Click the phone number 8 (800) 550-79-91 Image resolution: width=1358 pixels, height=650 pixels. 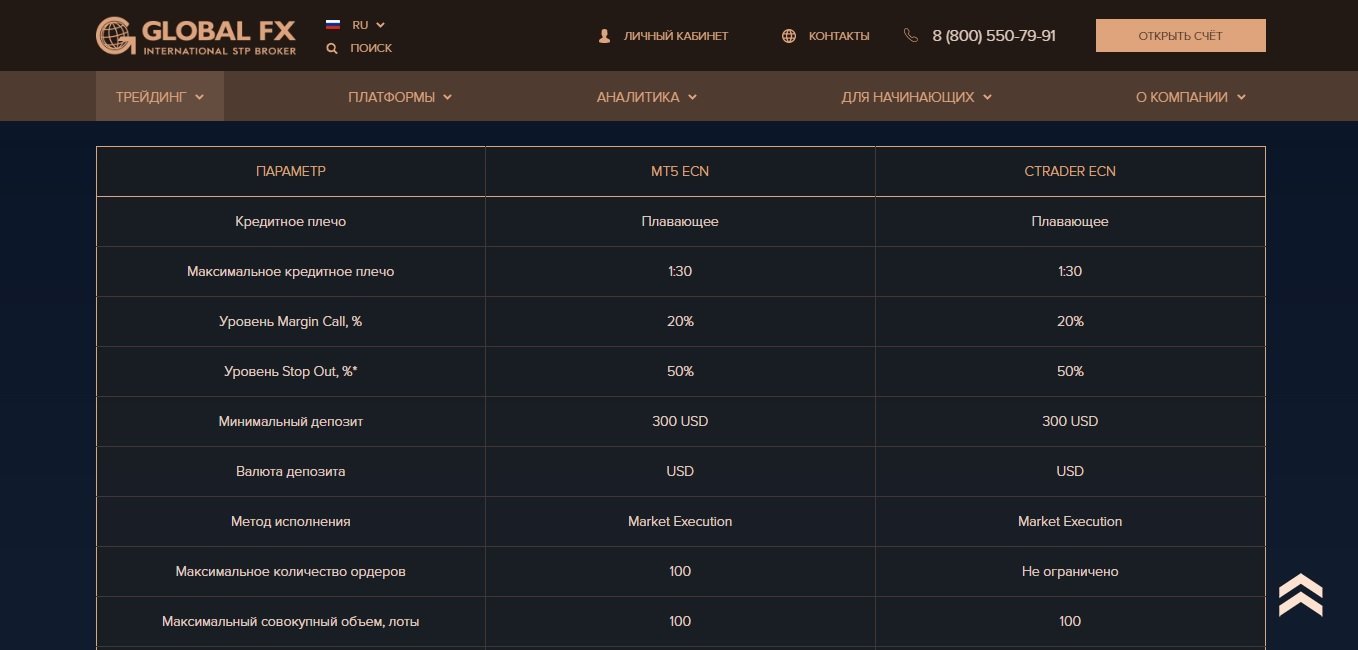pos(994,36)
